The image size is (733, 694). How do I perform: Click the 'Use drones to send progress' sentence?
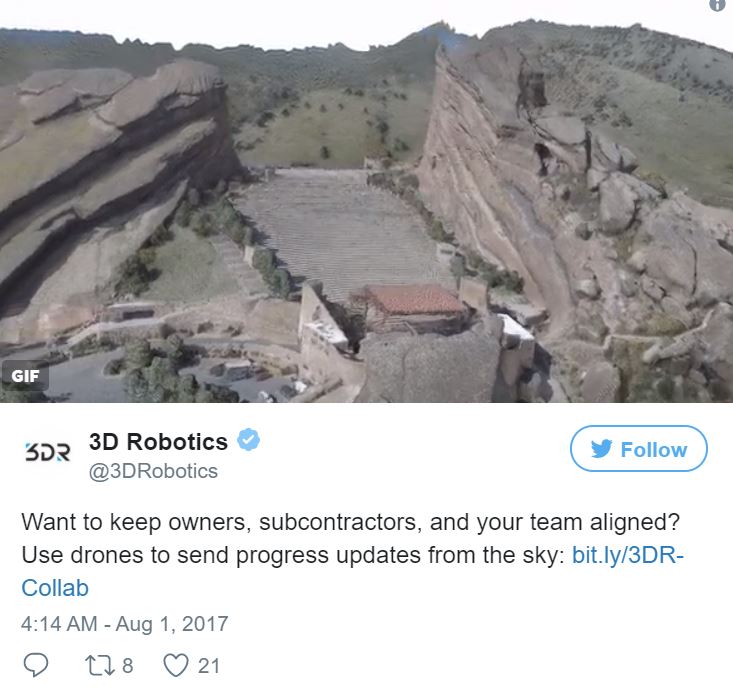(x=293, y=555)
